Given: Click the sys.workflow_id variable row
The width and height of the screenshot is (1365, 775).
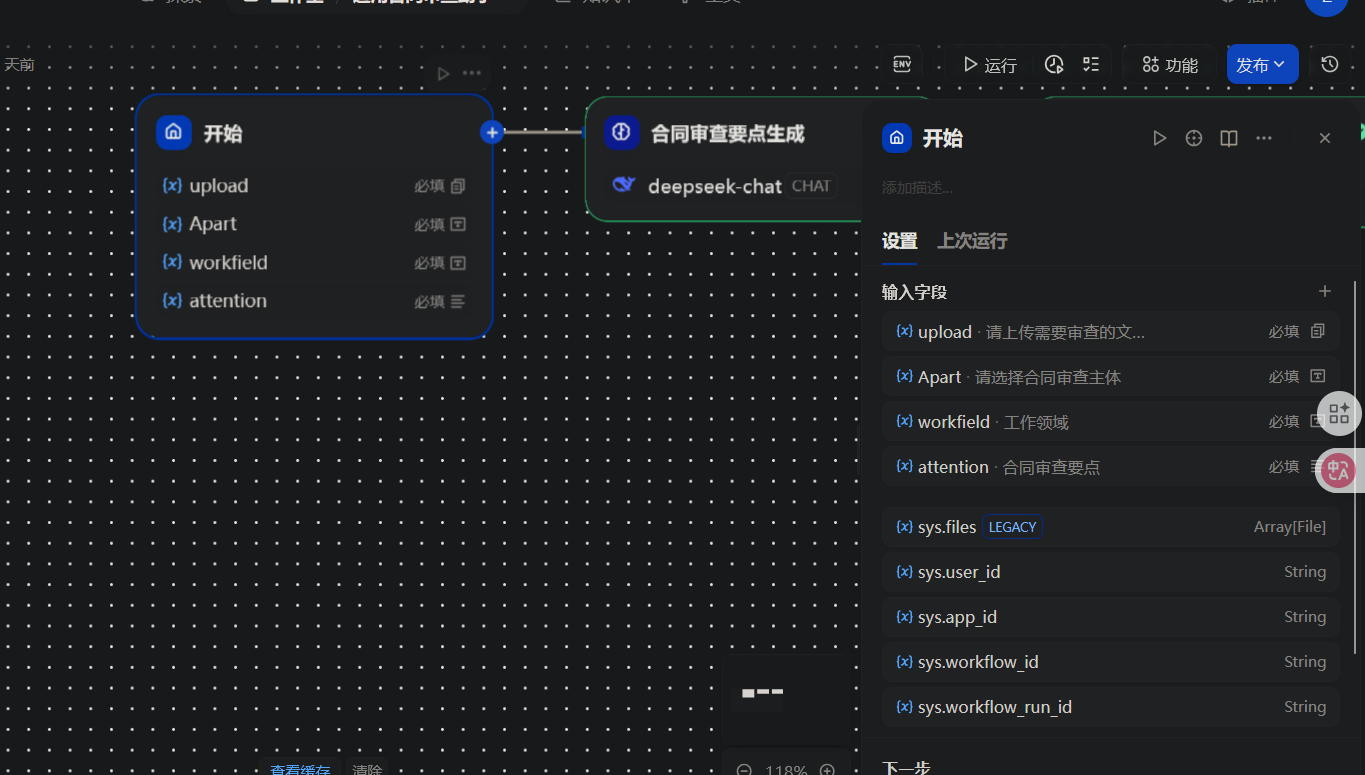Looking at the screenshot, I should (1110, 662).
